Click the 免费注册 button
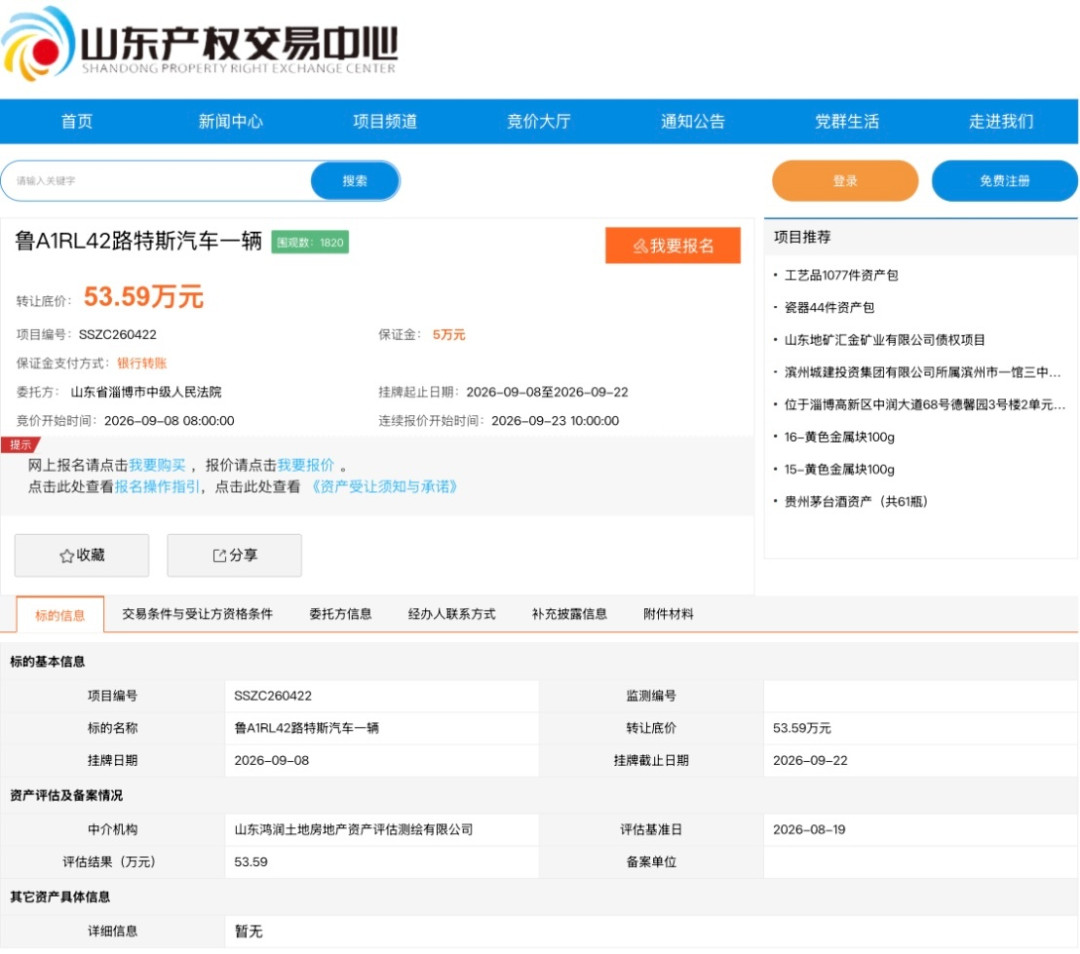Viewport: 1080px width, 954px height. (x=1004, y=181)
